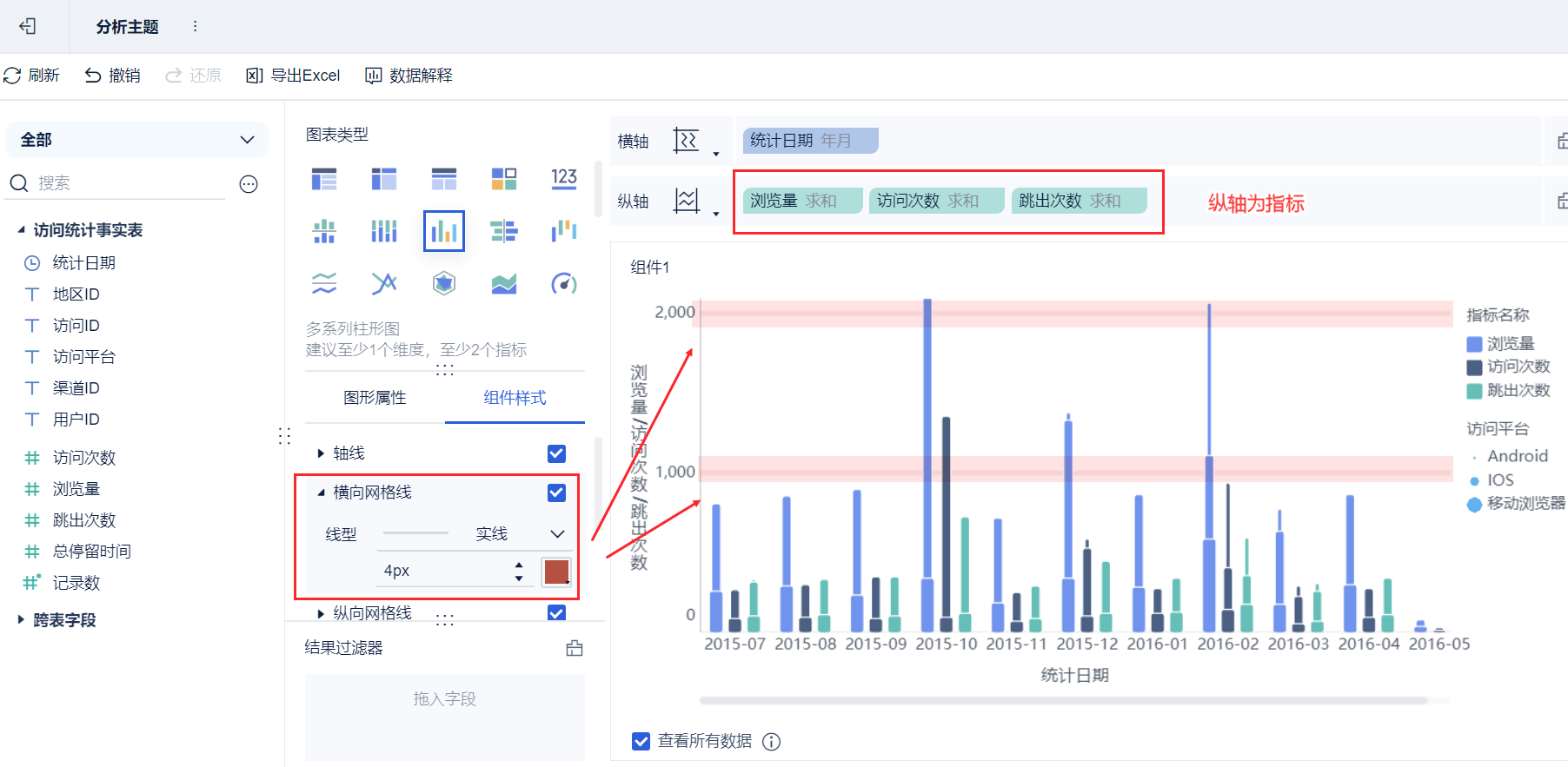Expand the 跨表字段 tree node

21,619
